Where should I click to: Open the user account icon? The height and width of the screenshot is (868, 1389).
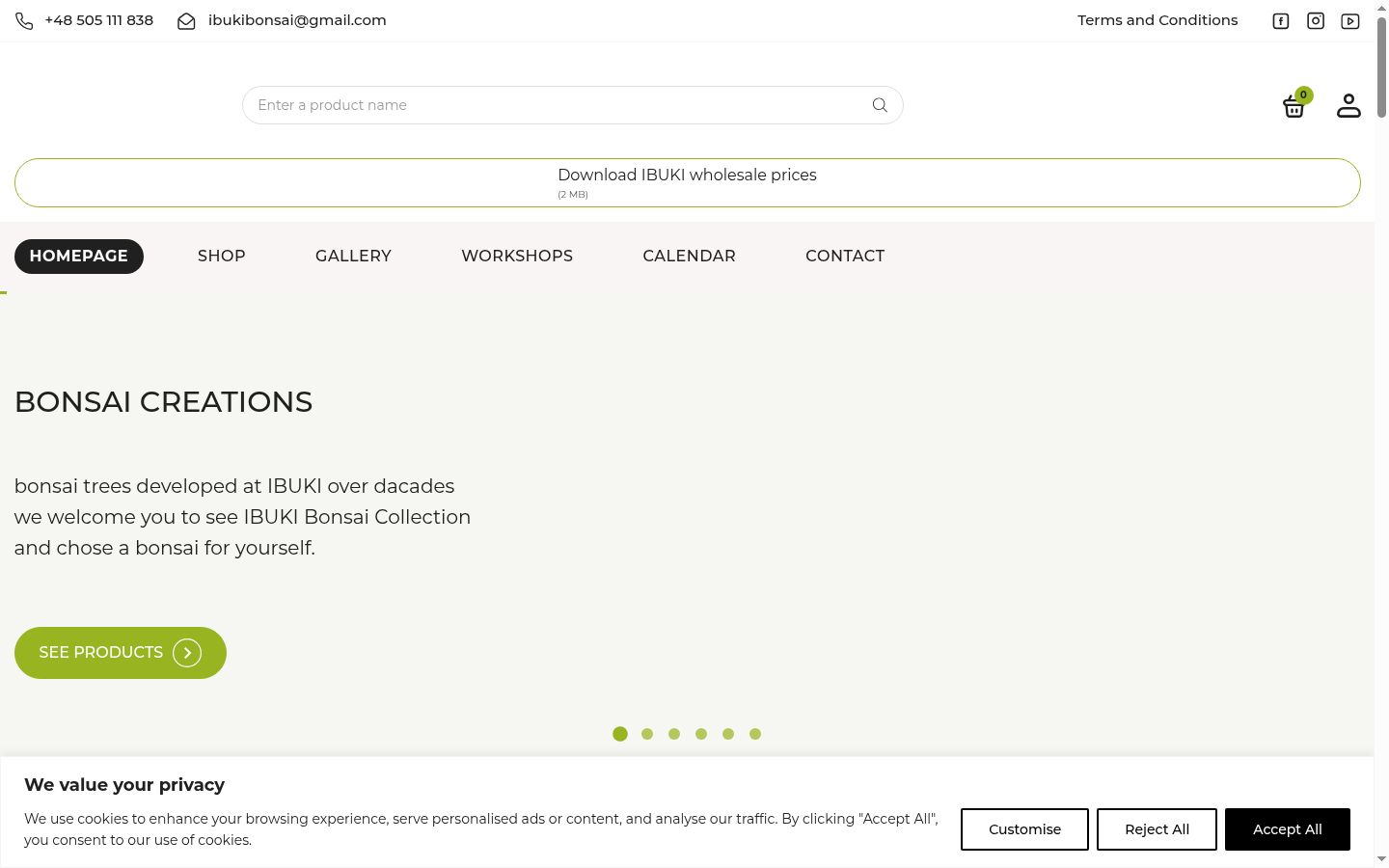[x=1348, y=105]
